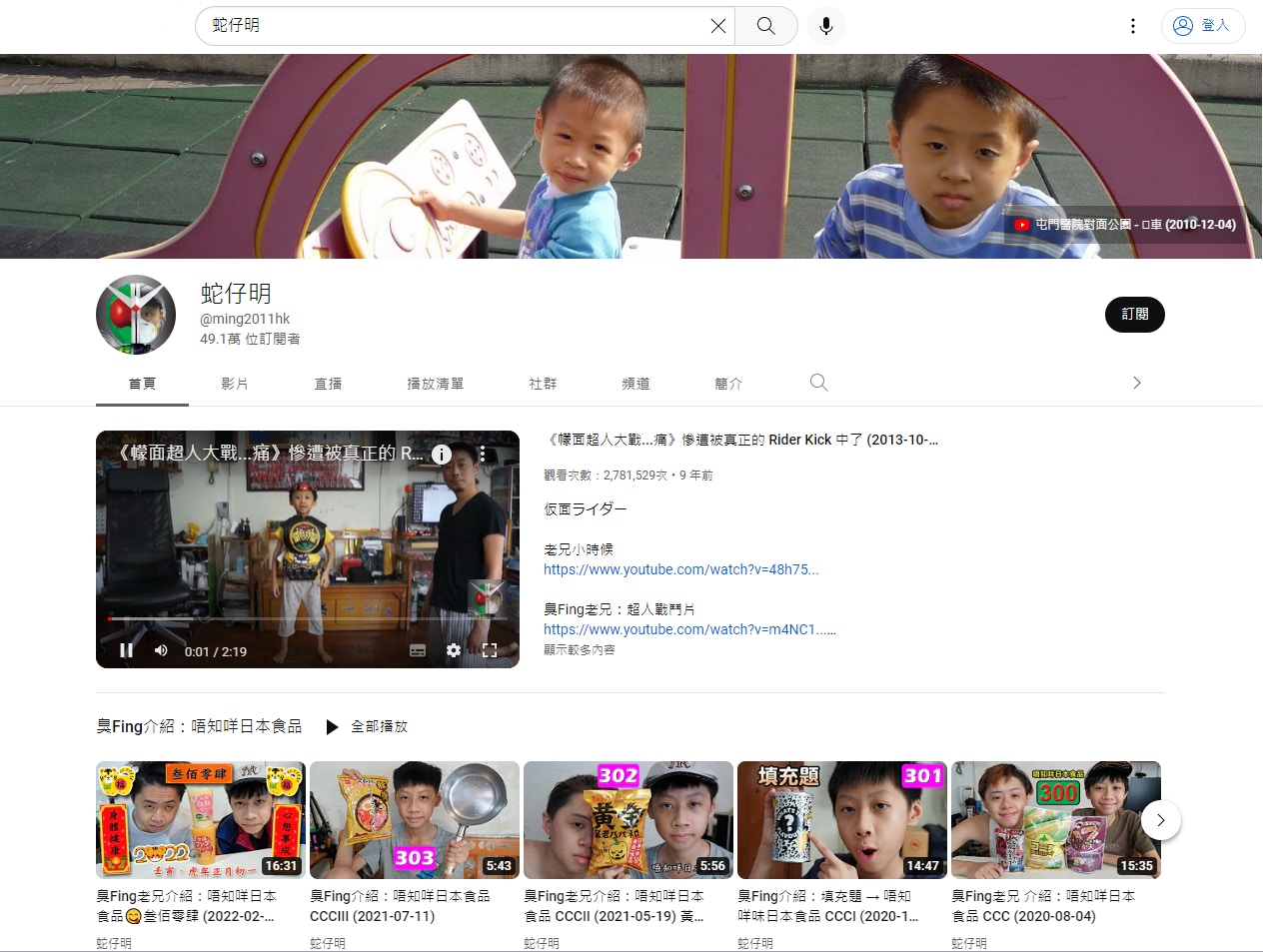Open the channel's in-page search icon
Viewport: 1263px width, 952px height.
[818, 383]
